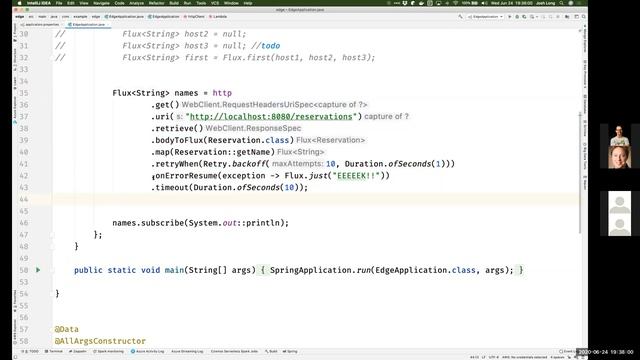The height and width of the screenshot is (360, 640).
Task: Click the retryWhen call on line 41
Action: [176, 164]
